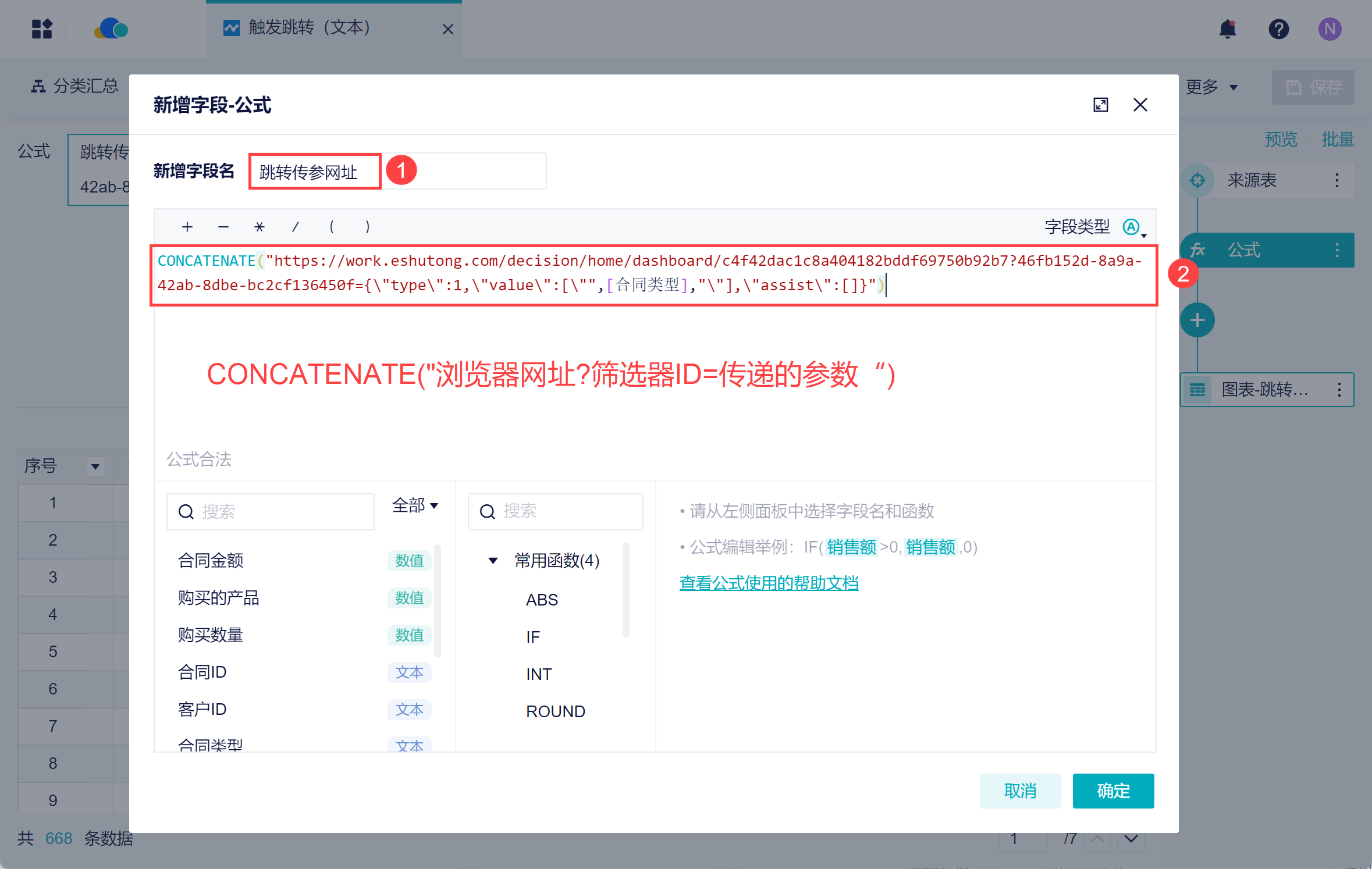Click the 确定 confirm button
Image resolution: width=1372 pixels, height=869 pixels.
pyautogui.click(x=1112, y=790)
